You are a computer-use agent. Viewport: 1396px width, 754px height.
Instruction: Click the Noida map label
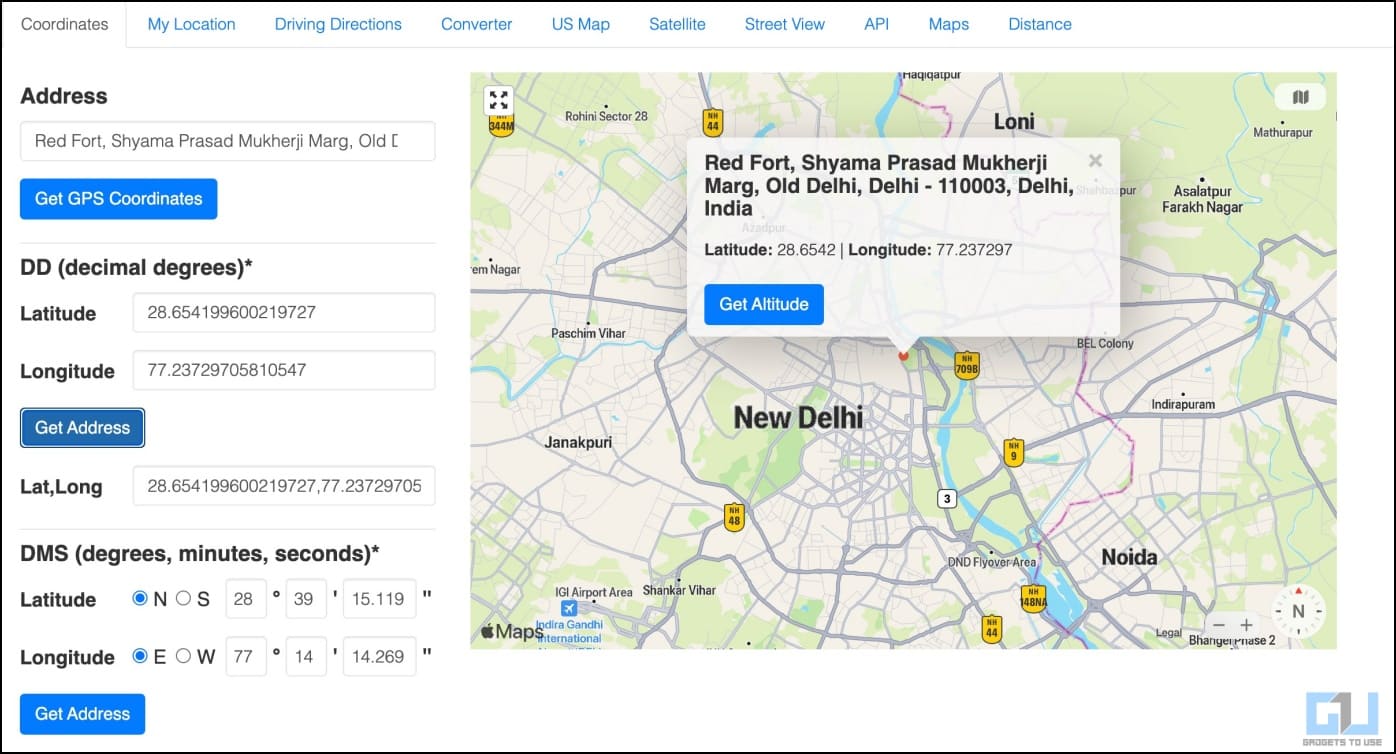(1129, 557)
